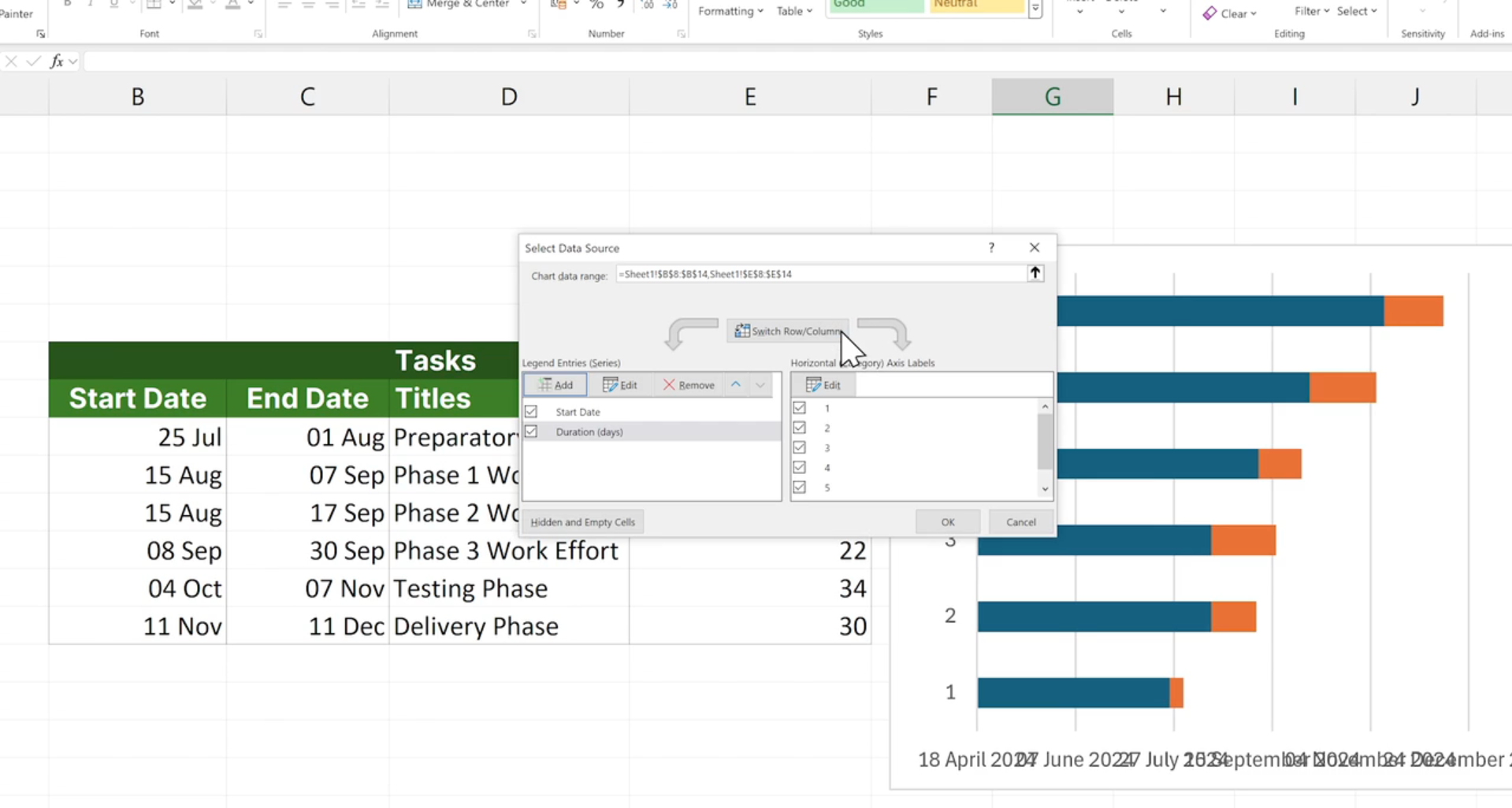Viewport: 1512px width, 808px height.
Task: Click the formula bar input field
Action: click(x=796, y=61)
